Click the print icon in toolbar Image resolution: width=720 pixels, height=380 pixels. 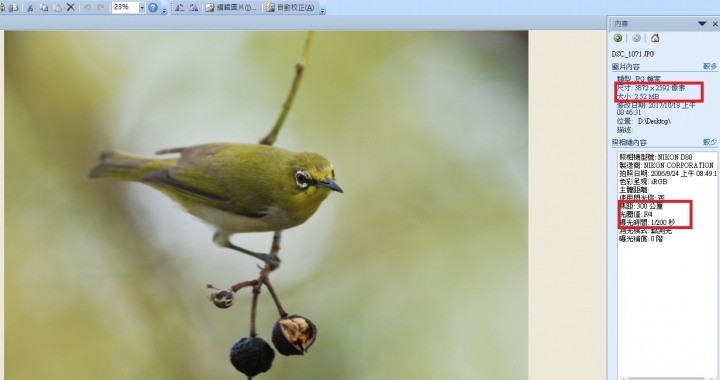point(14,7)
